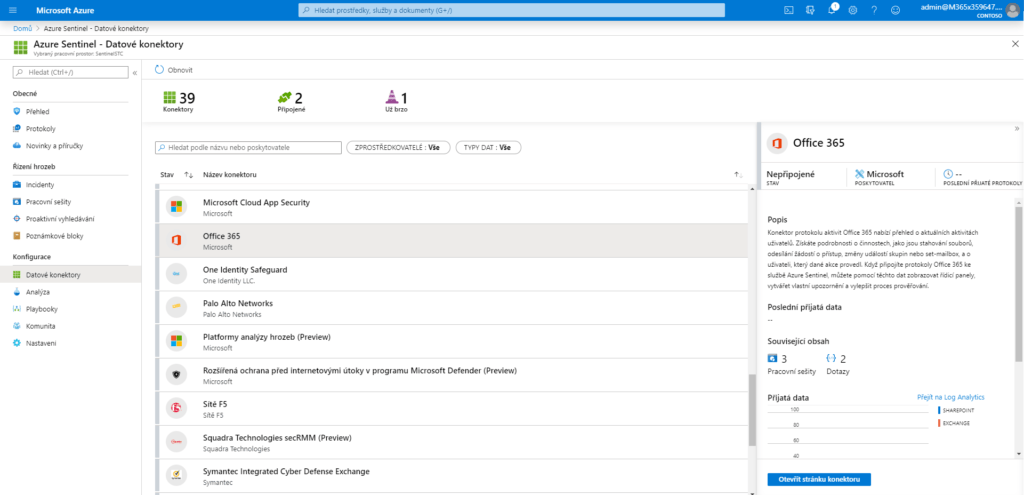Open the ZPROSTŘEDKOVATELÉ filter dropdown

point(395,147)
